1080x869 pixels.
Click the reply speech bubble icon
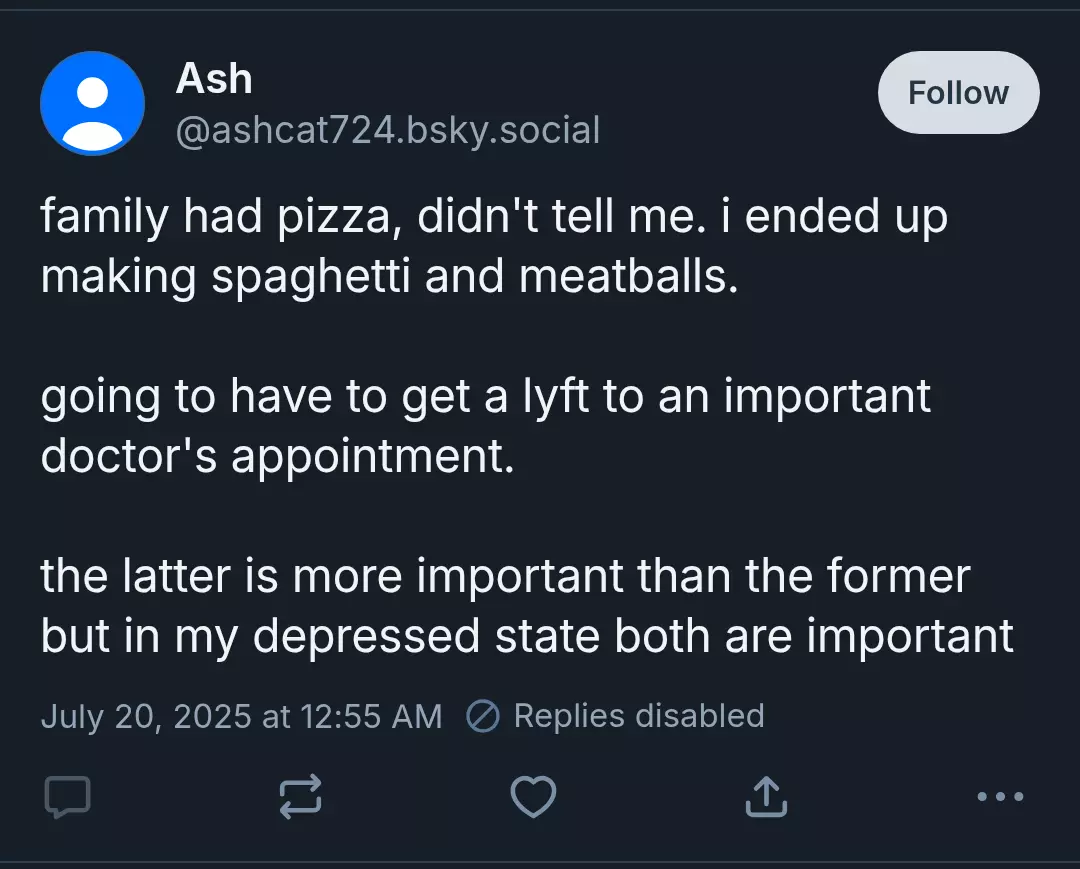68,797
